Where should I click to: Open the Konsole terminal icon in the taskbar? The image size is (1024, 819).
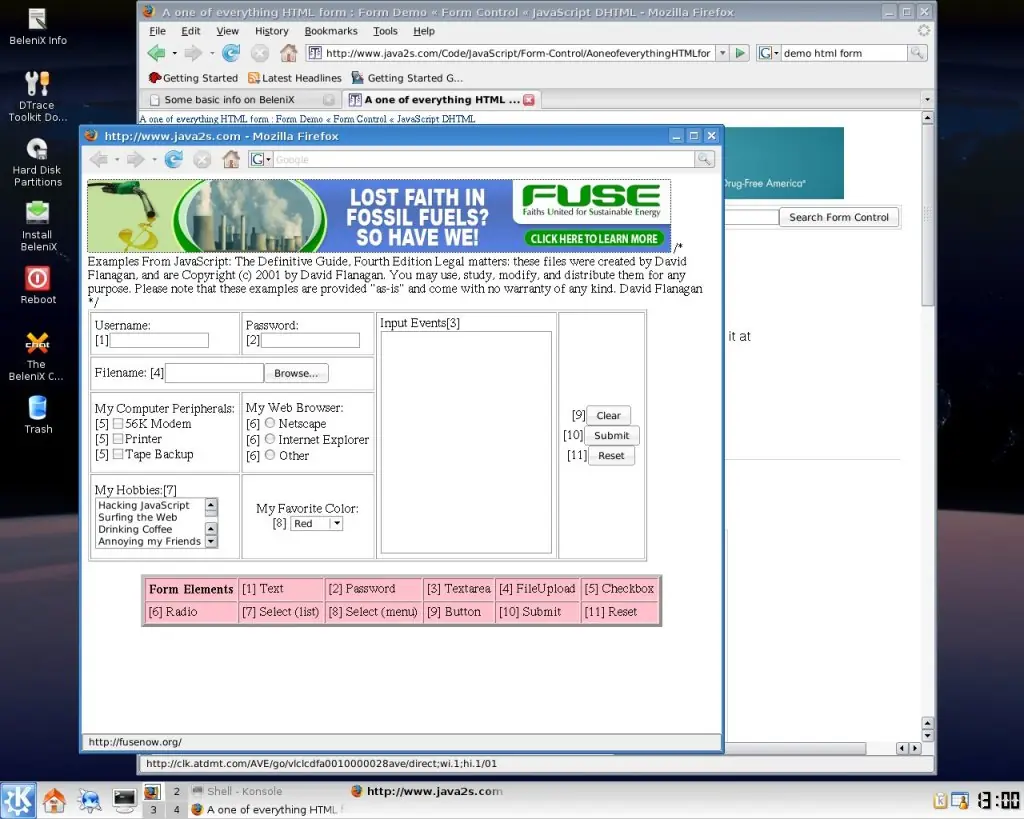pyautogui.click(x=124, y=800)
